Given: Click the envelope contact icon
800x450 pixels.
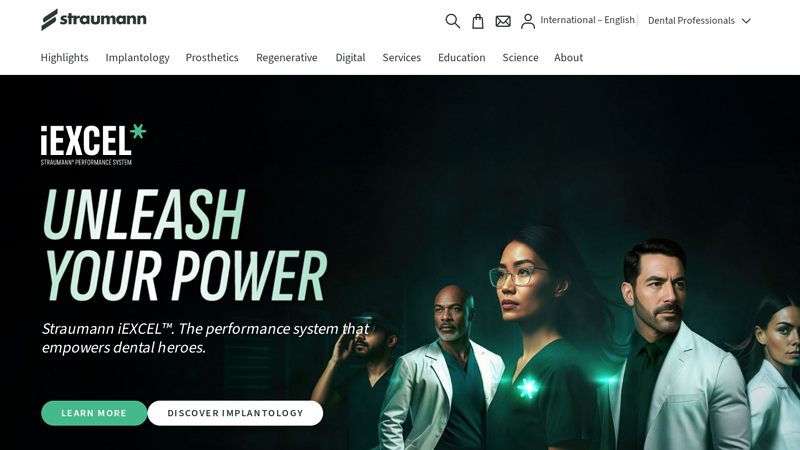Looking at the screenshot, I should click(503, 21).
